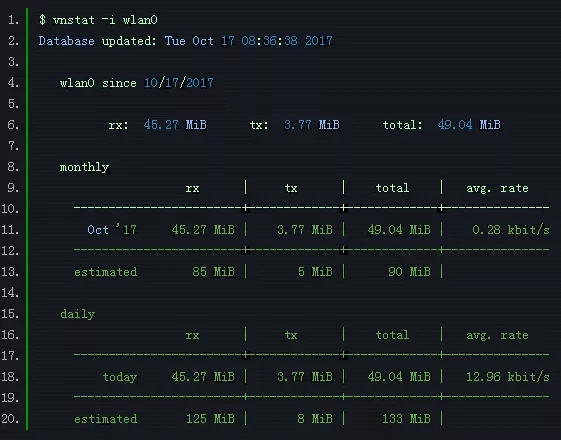Image resolution: width=561 pixels, height=440 pixels.
Task: Click the total 49.04 MiB summary value
Action: click(x=469, y=125)
